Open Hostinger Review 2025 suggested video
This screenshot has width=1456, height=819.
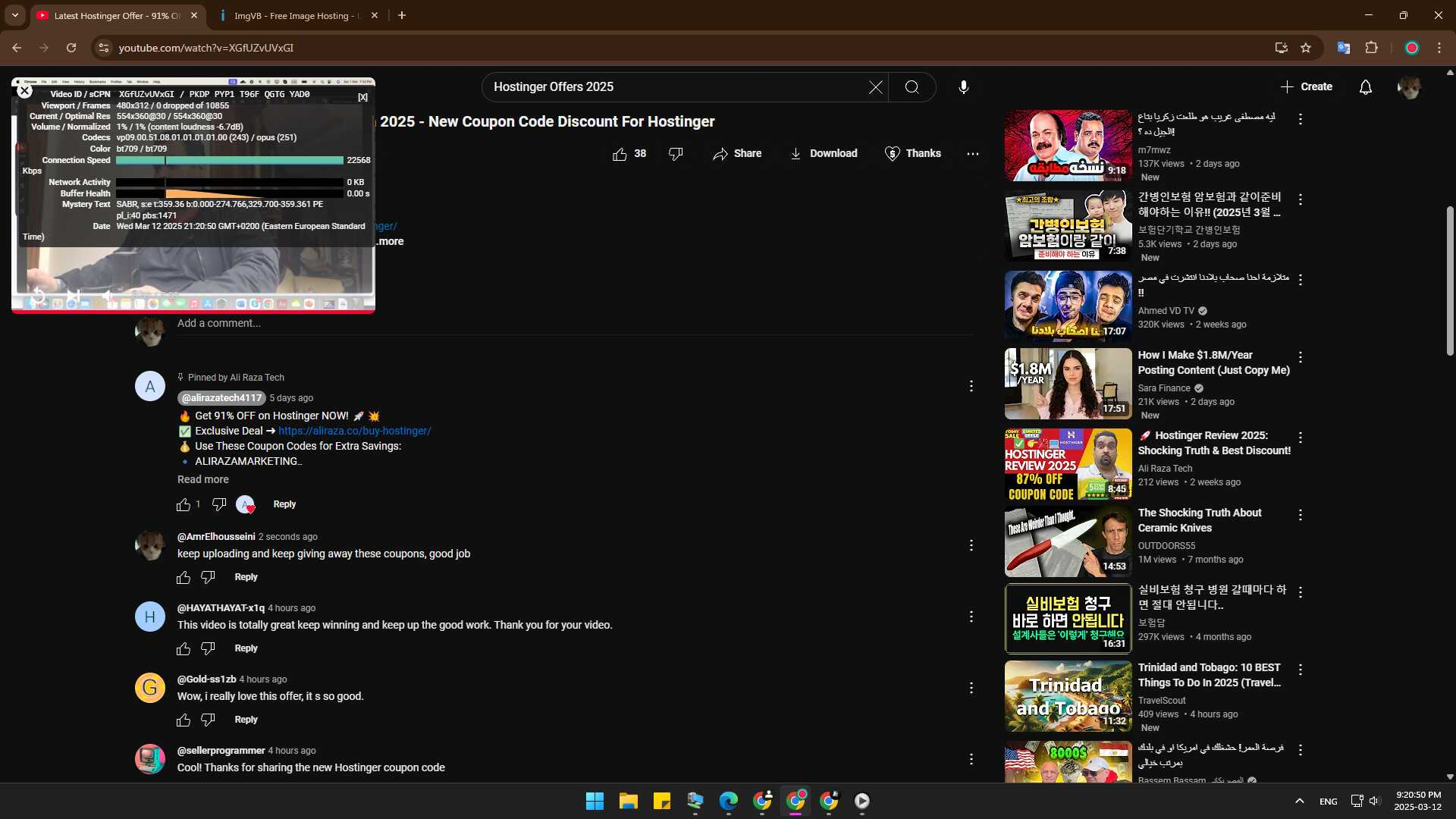point(1068,464)
